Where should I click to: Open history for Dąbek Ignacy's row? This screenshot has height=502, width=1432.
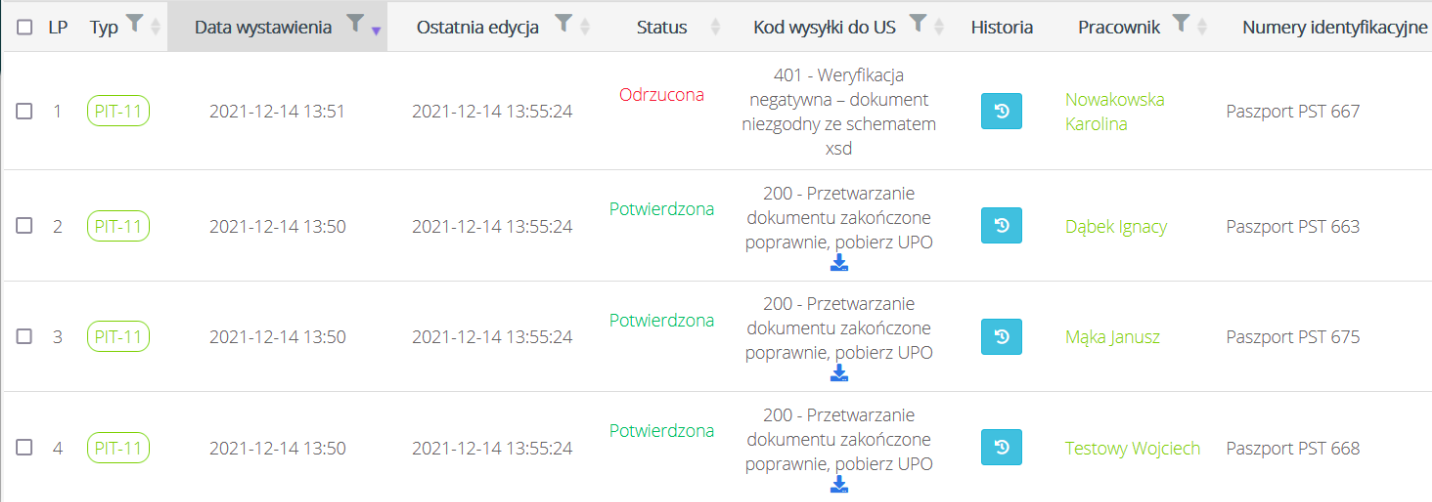coord(1001,226)
